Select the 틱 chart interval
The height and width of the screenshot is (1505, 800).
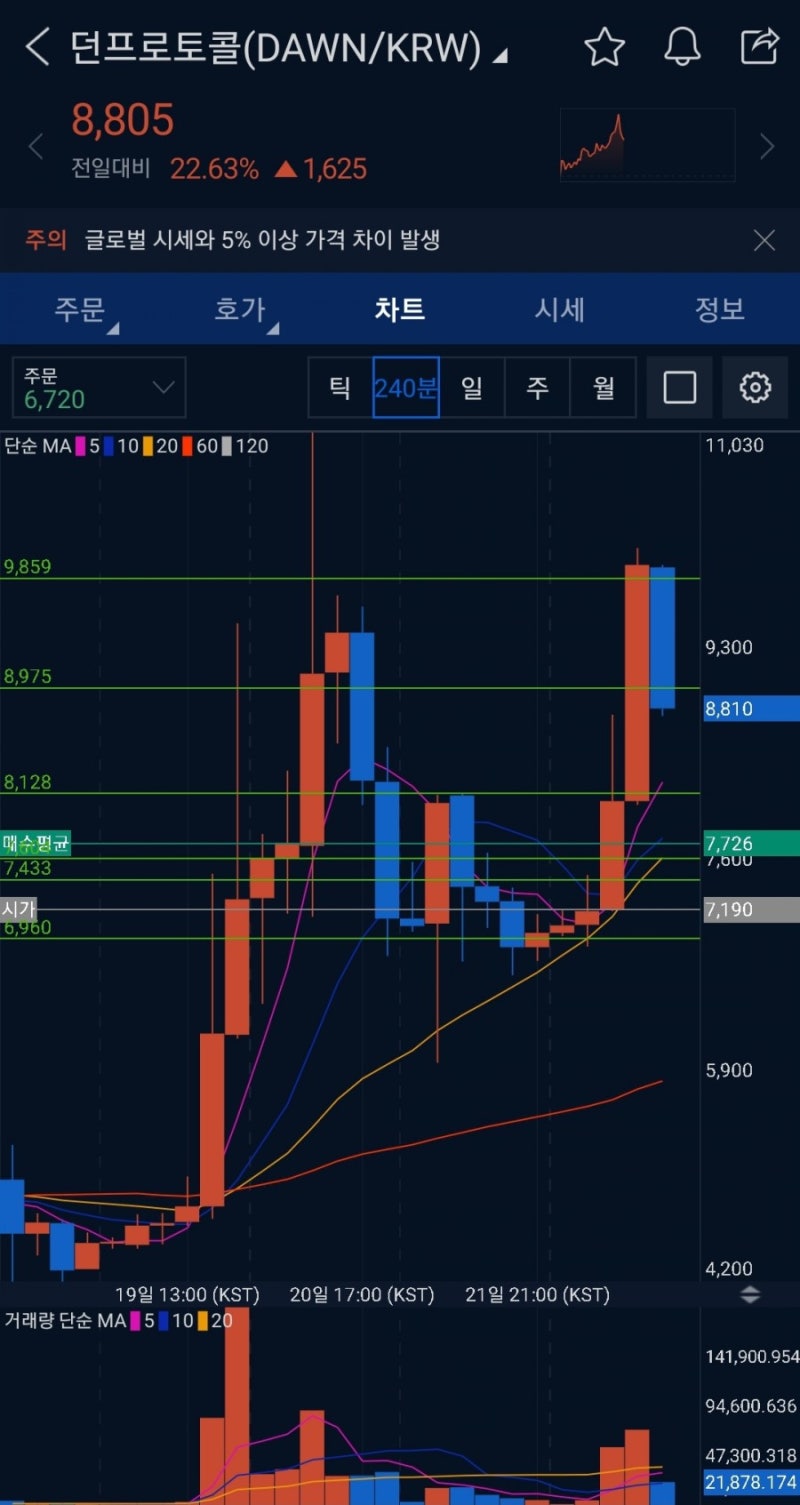point(340,387)
